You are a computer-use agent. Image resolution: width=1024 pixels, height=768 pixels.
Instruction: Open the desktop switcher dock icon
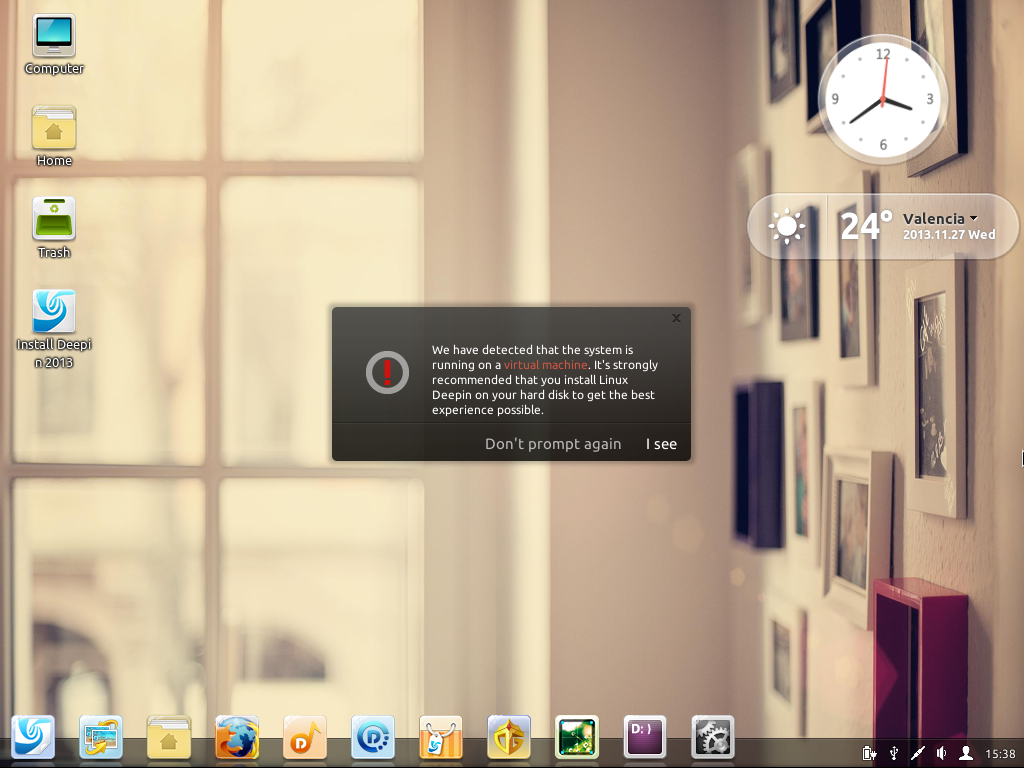(x=101, y=737)
